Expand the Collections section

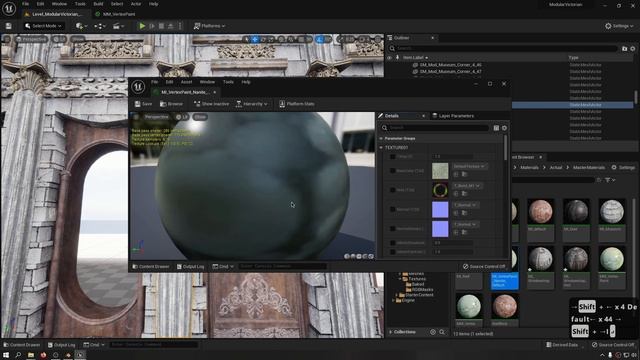click(x=391, y=332)
